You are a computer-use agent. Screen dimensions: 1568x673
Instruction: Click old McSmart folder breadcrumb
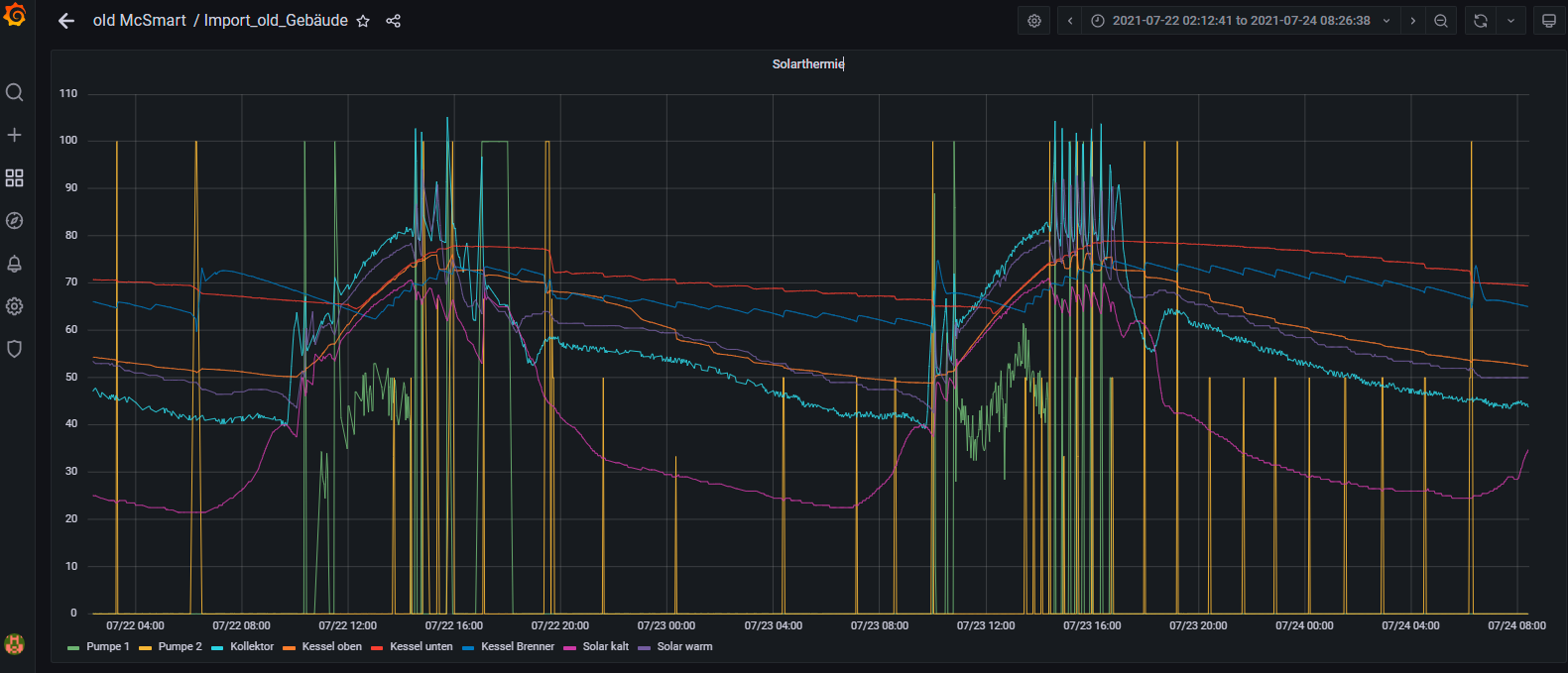[x=140, y=21]
